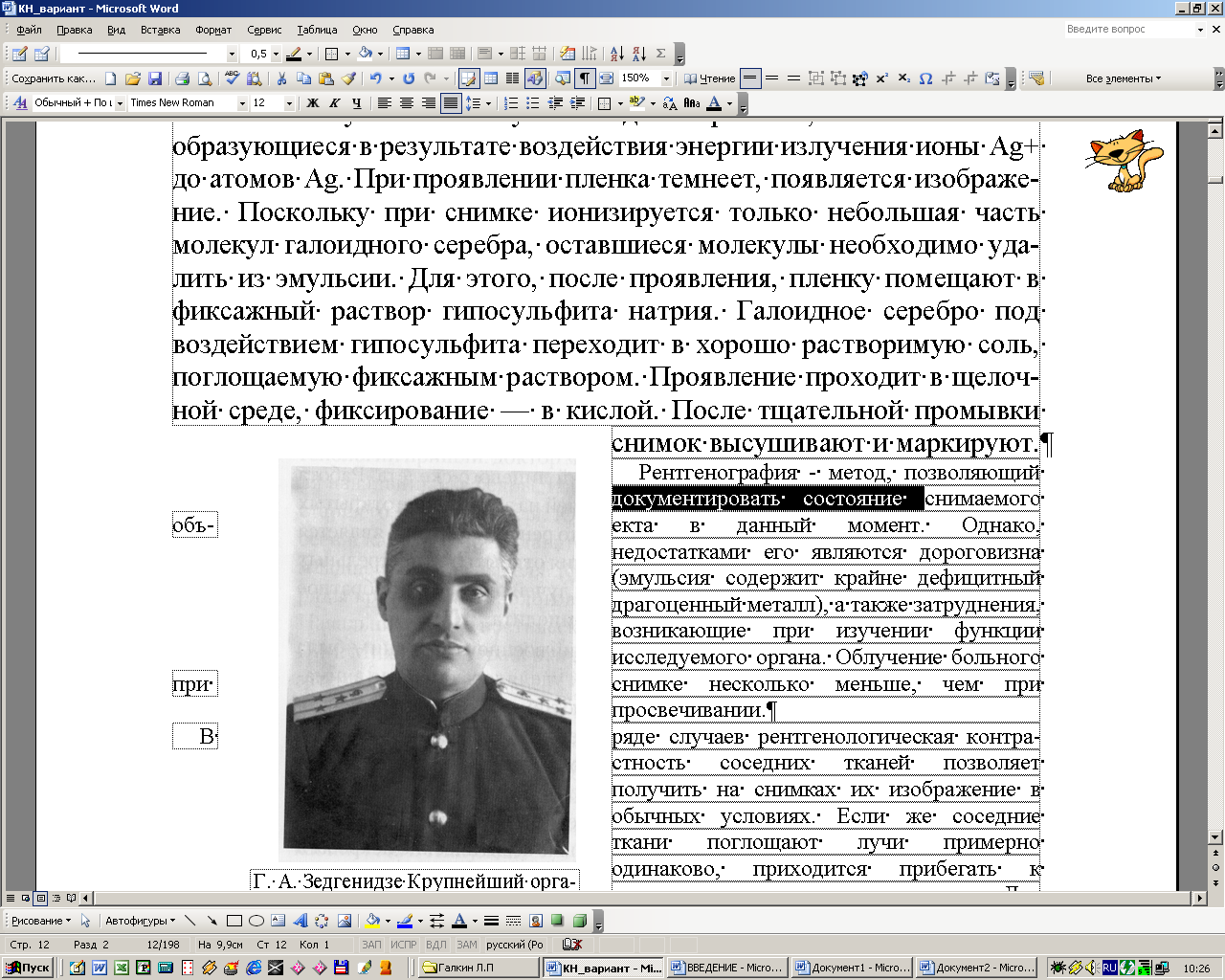Toggle ВДЛ extend selection in status bar

pyautogui.click(x=435, y=945)
